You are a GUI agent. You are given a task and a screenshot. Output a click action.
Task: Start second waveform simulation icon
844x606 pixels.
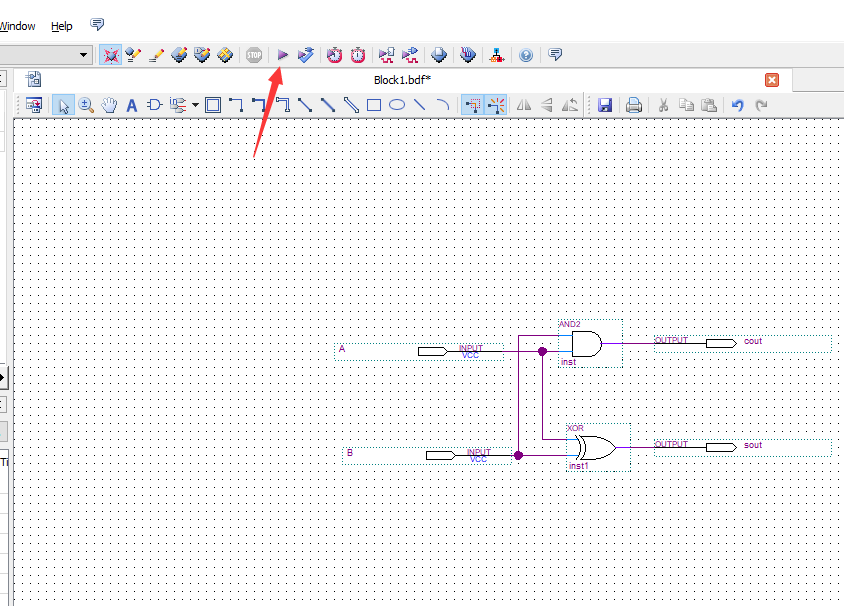pyautogui.click(x=410, y=55)
